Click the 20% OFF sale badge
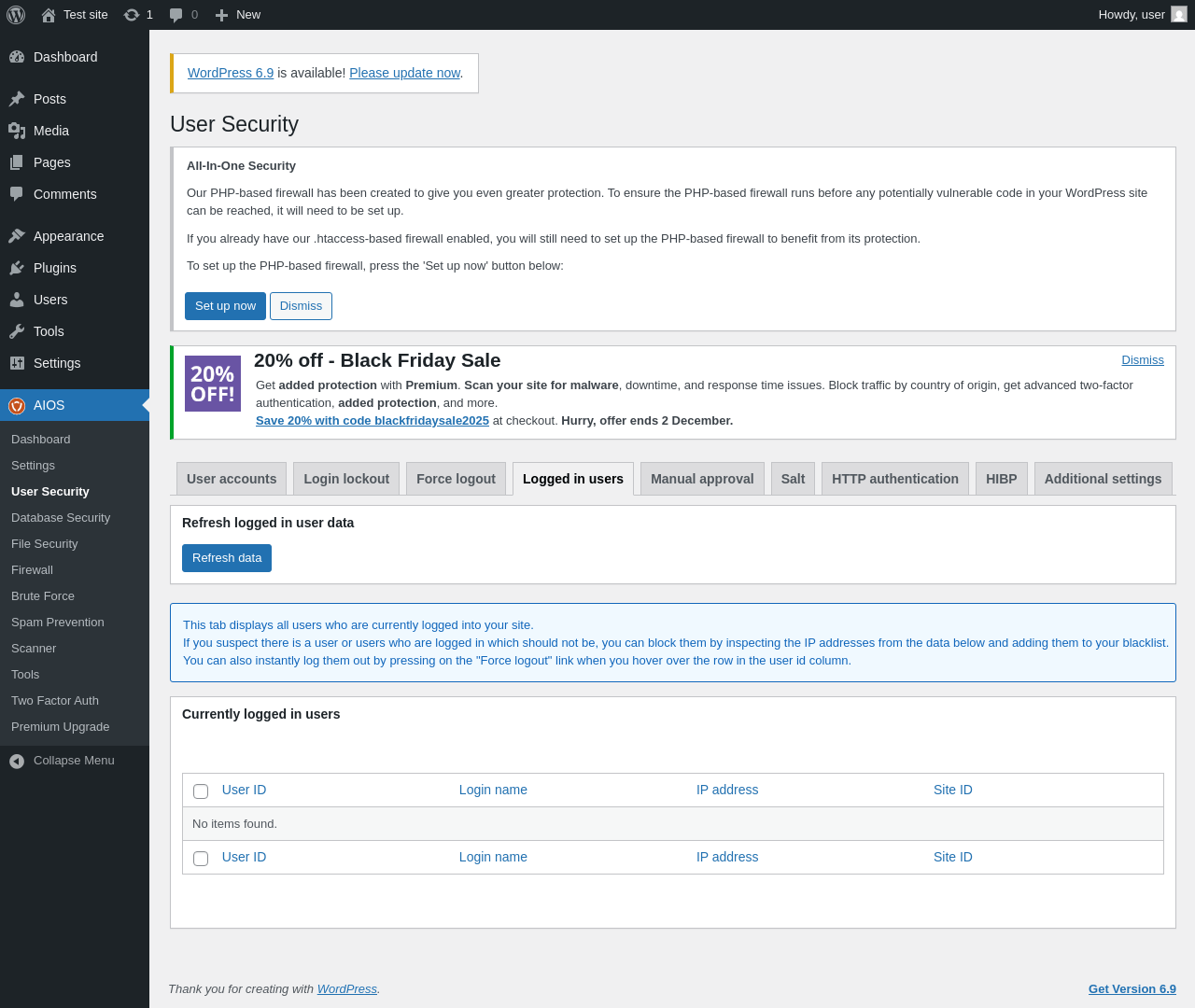 [x=213, y=384]
